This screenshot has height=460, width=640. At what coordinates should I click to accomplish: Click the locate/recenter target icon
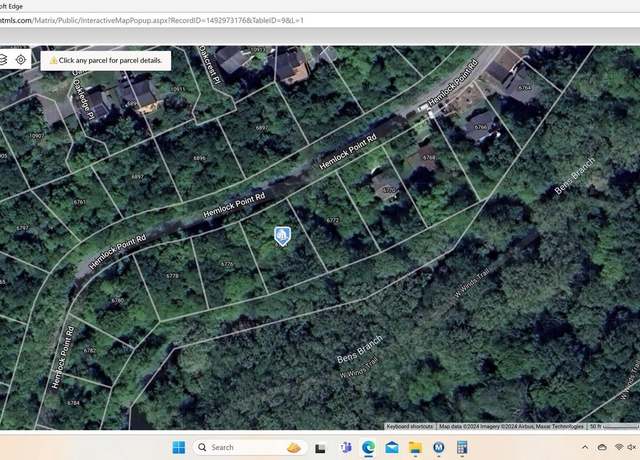pyautogui.click(x=21, y=60)
